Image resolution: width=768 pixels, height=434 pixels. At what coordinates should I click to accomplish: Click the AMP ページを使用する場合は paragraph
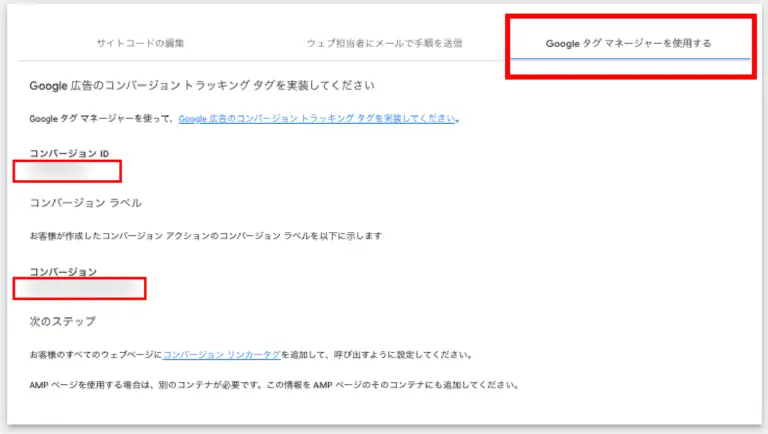[x=274, y=385]
